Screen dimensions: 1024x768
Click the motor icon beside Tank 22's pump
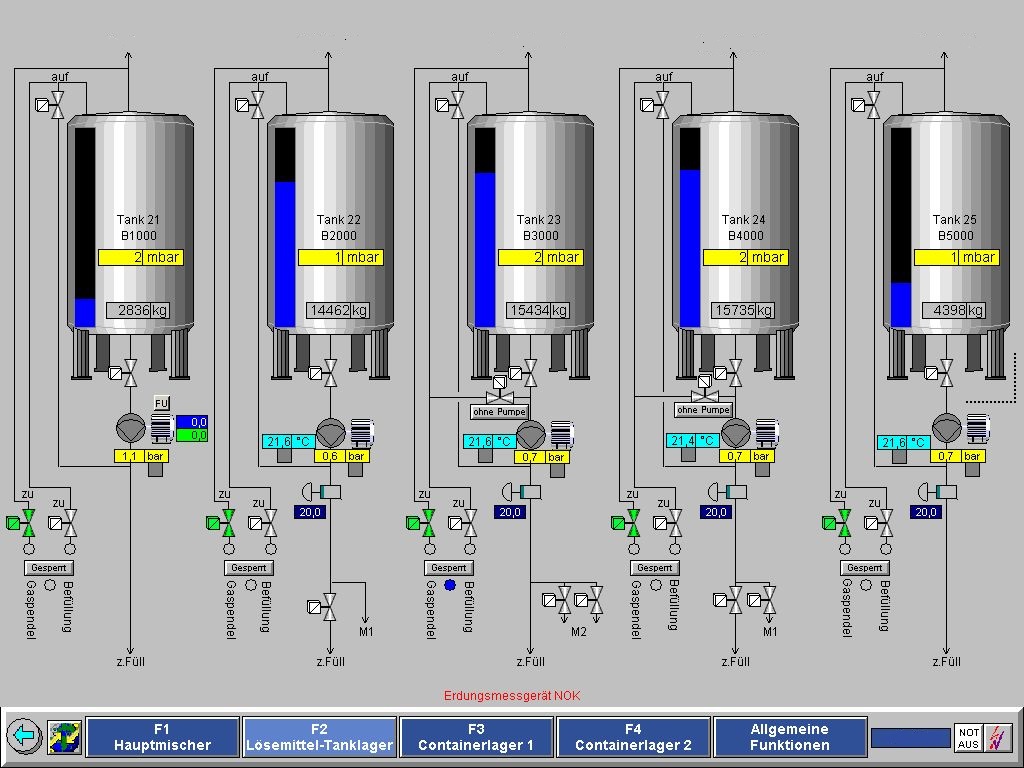click(x=362, y=431)
